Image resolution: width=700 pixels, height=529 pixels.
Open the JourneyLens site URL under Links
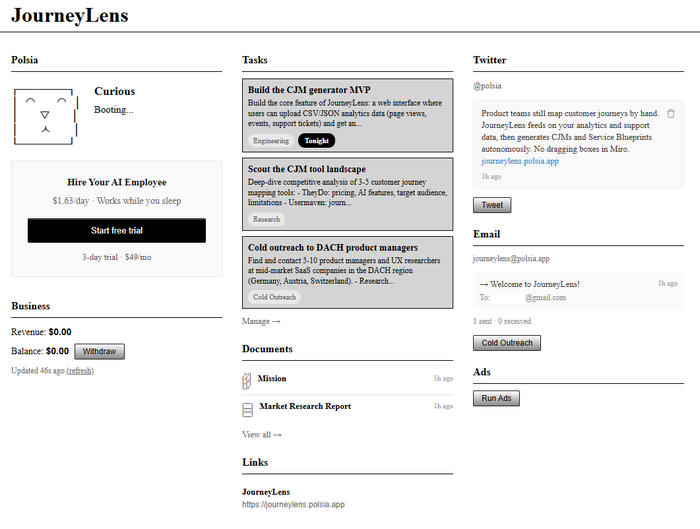pyautogui.click(x=293, y=504)
